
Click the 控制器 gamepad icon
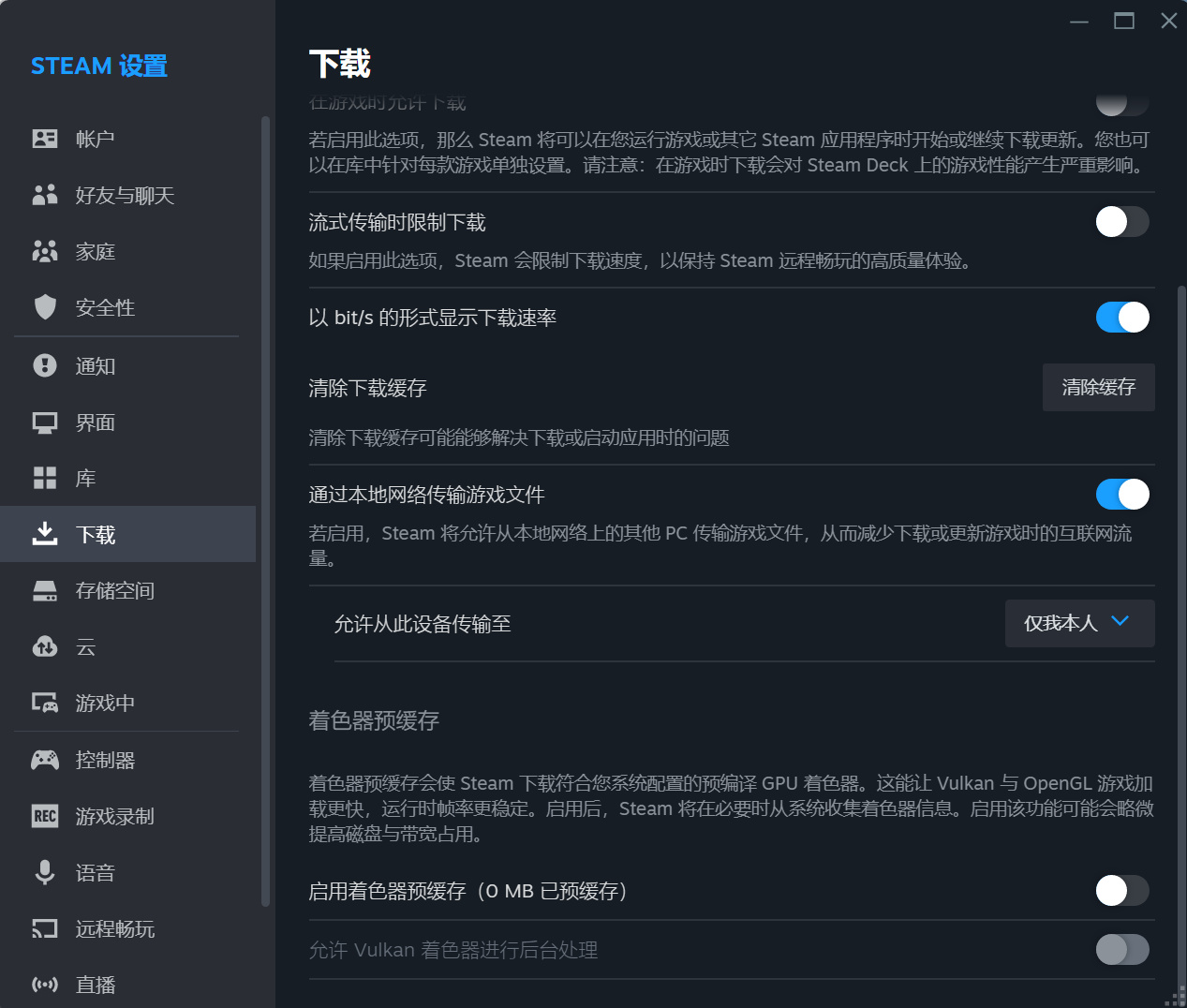(x=45, y=760)
